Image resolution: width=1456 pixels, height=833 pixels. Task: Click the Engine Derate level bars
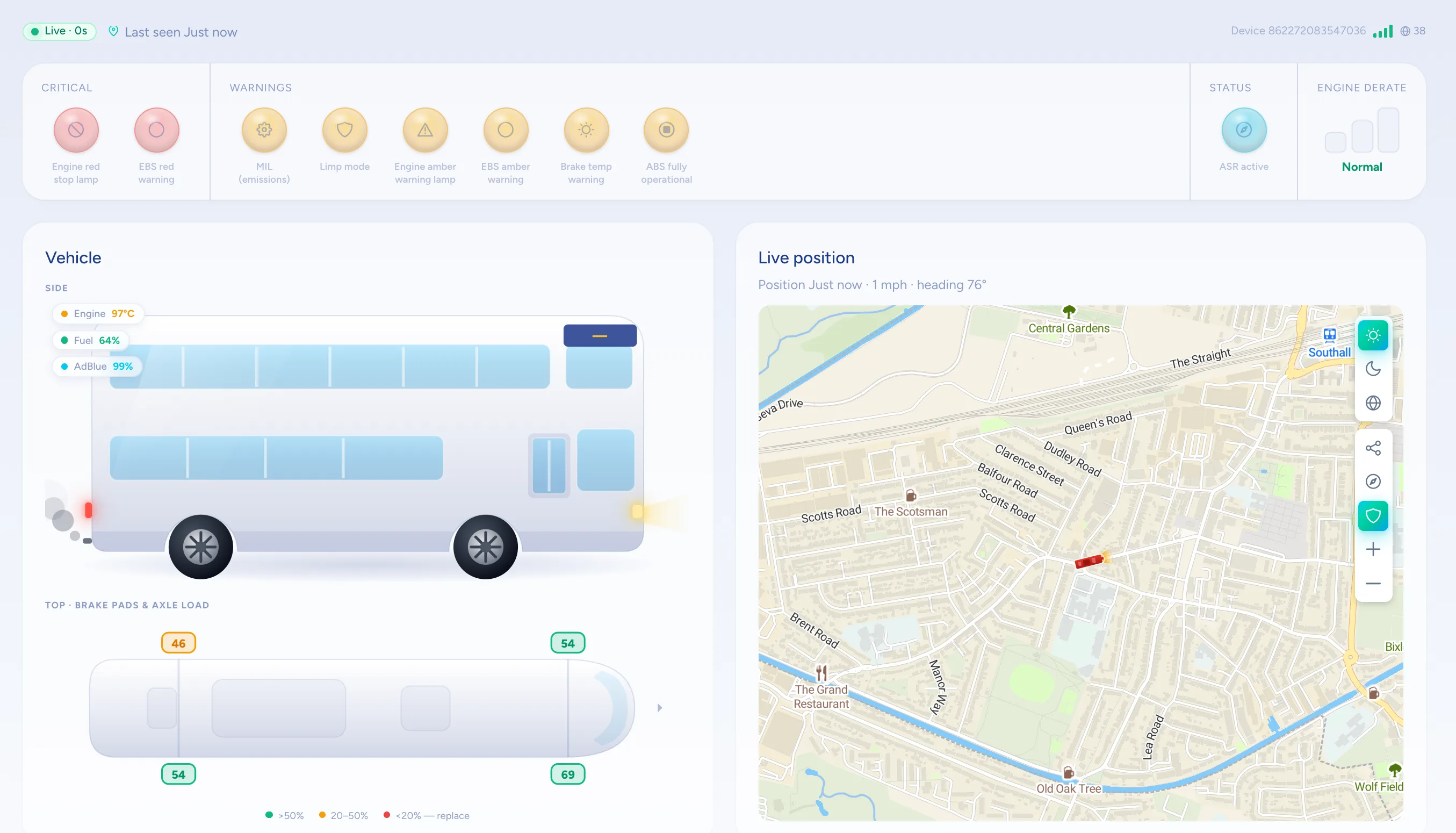coord(1361,130)
